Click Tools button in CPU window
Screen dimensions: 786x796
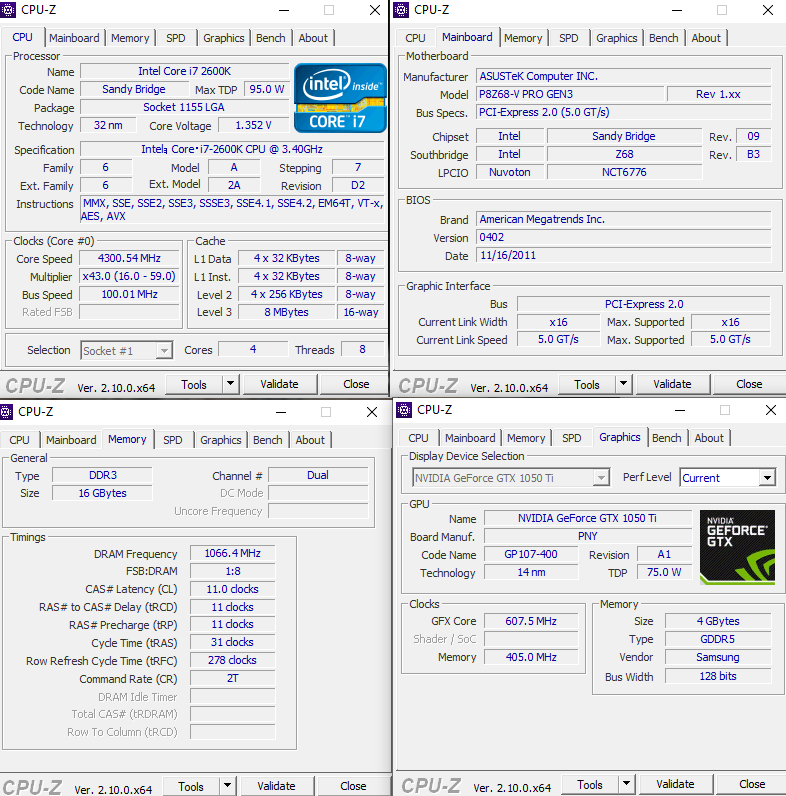pyautogui.click(x=194, y=384)
